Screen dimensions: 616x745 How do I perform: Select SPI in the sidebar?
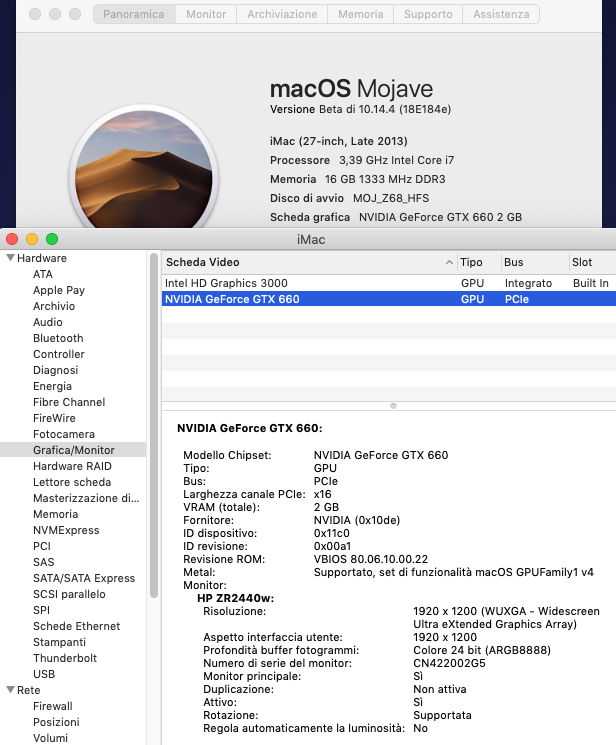[41, 610]
